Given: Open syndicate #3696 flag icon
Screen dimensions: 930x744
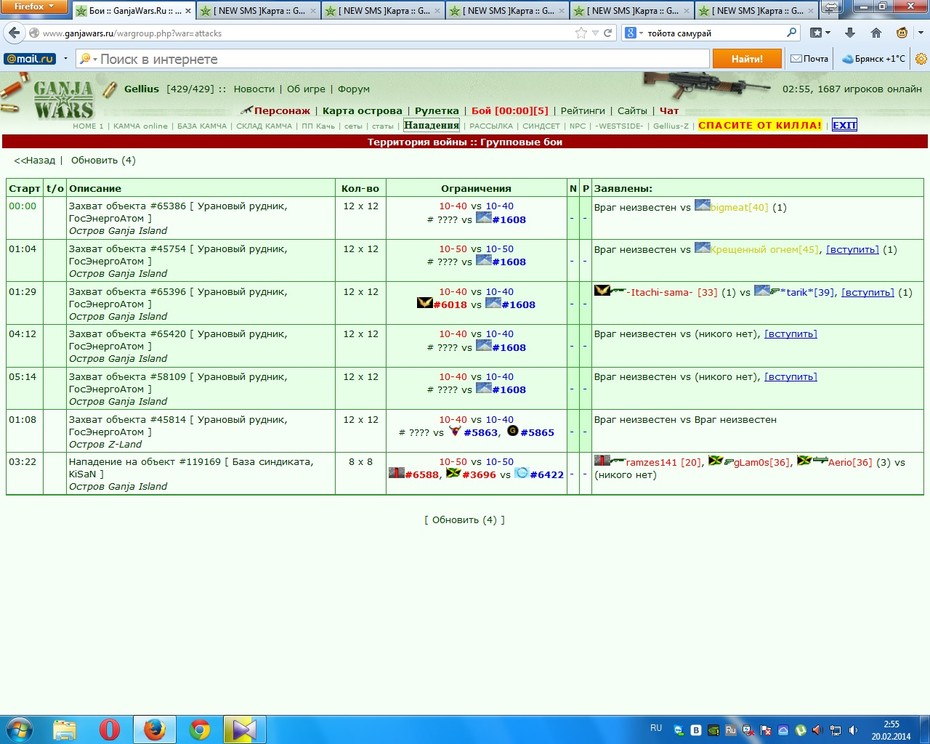Looking at the screenshot, I should point(453,473).
